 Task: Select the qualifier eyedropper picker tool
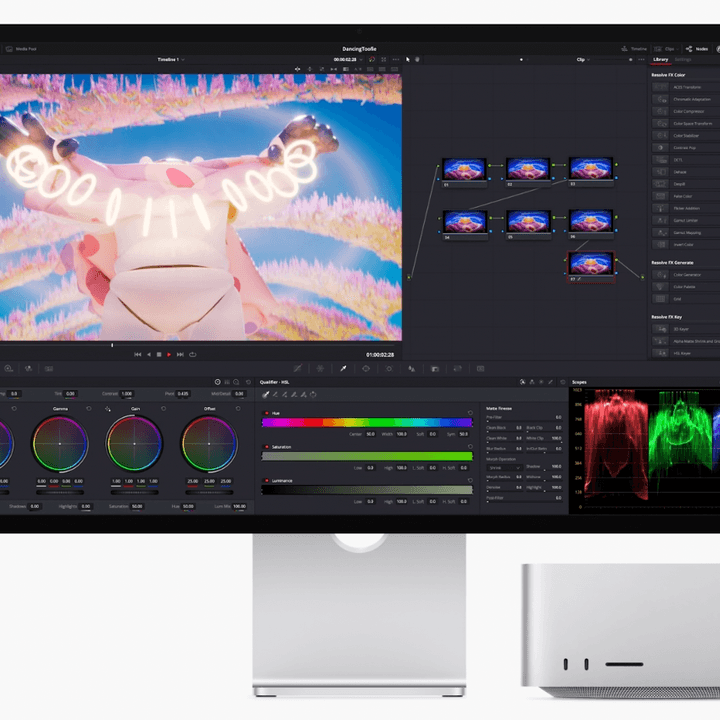pyautogui.click(x=265, y=394)
